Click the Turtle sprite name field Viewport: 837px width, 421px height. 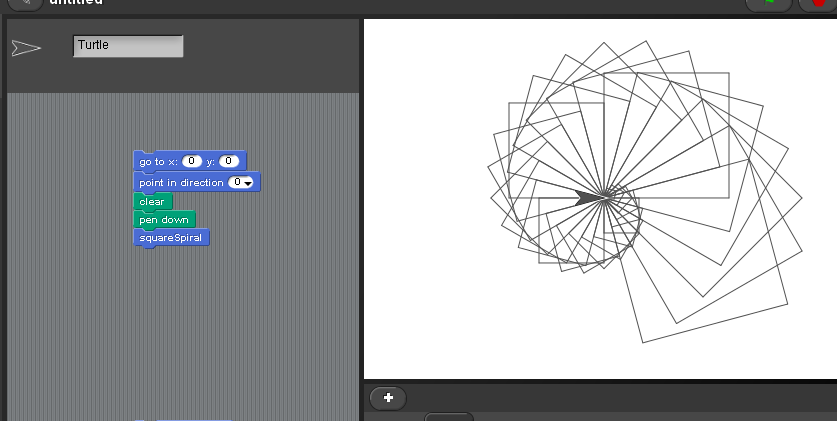[x=128, y=46]
